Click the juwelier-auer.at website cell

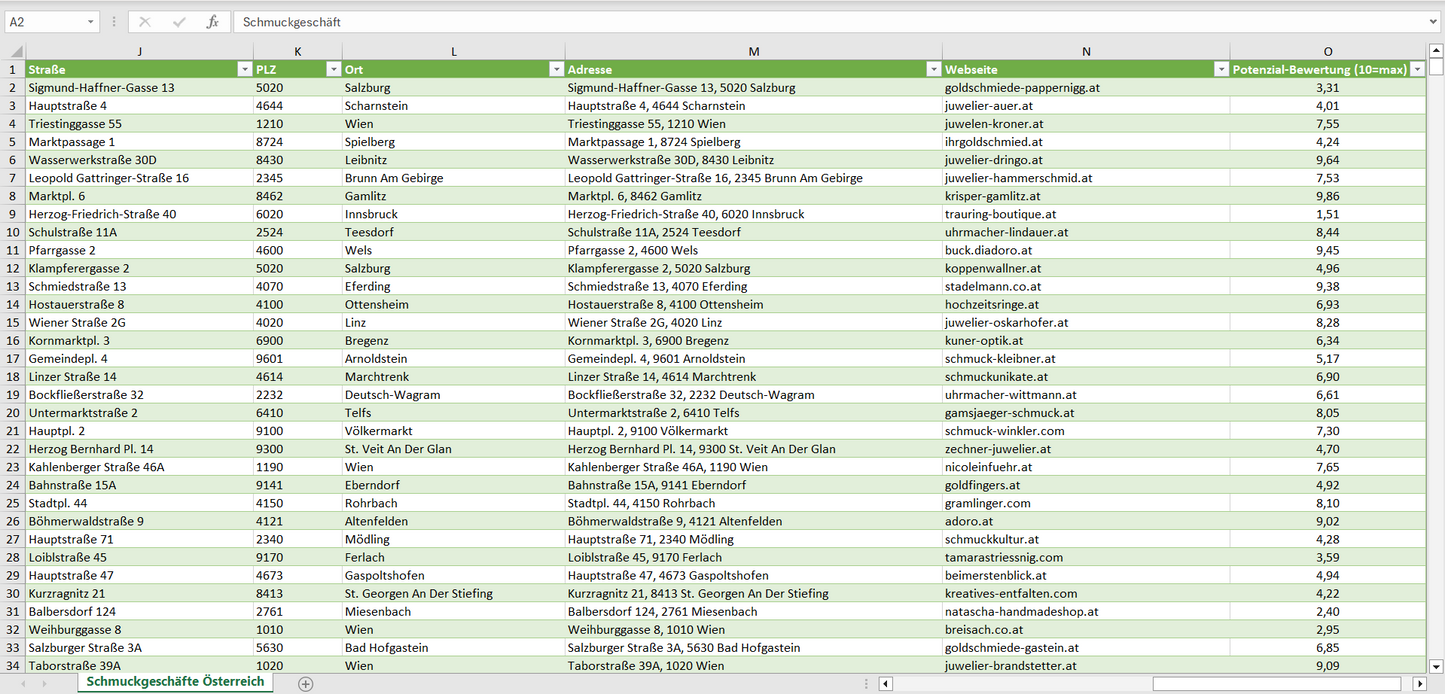(988, 106)
